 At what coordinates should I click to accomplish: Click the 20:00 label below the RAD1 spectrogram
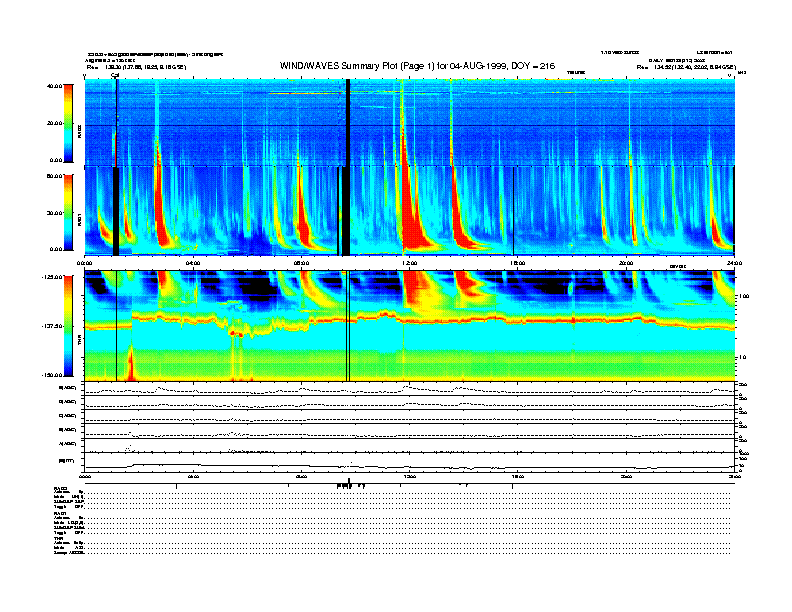(626, 263)
